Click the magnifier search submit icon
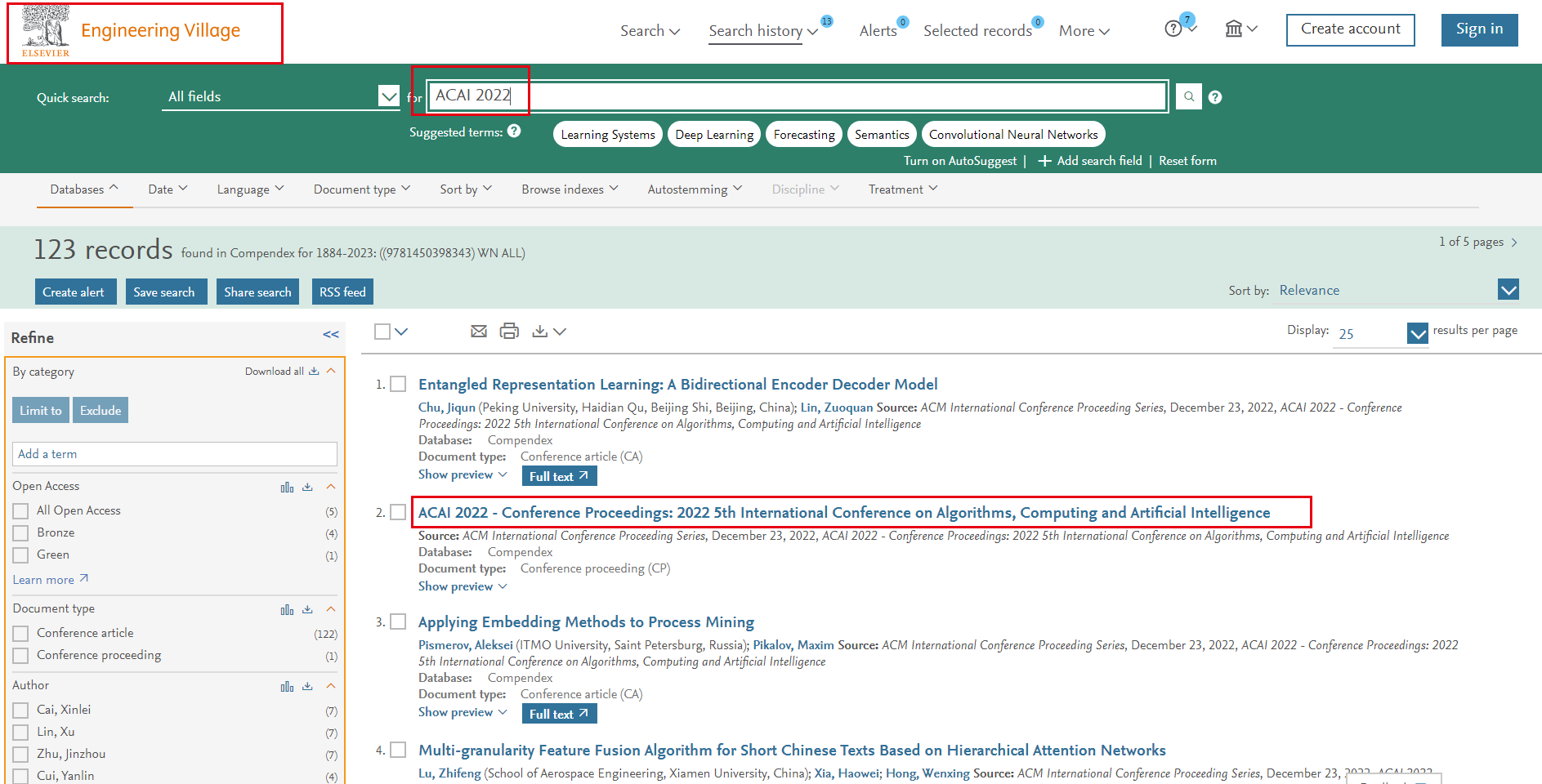1542x784 pixels. (1189, 96)
